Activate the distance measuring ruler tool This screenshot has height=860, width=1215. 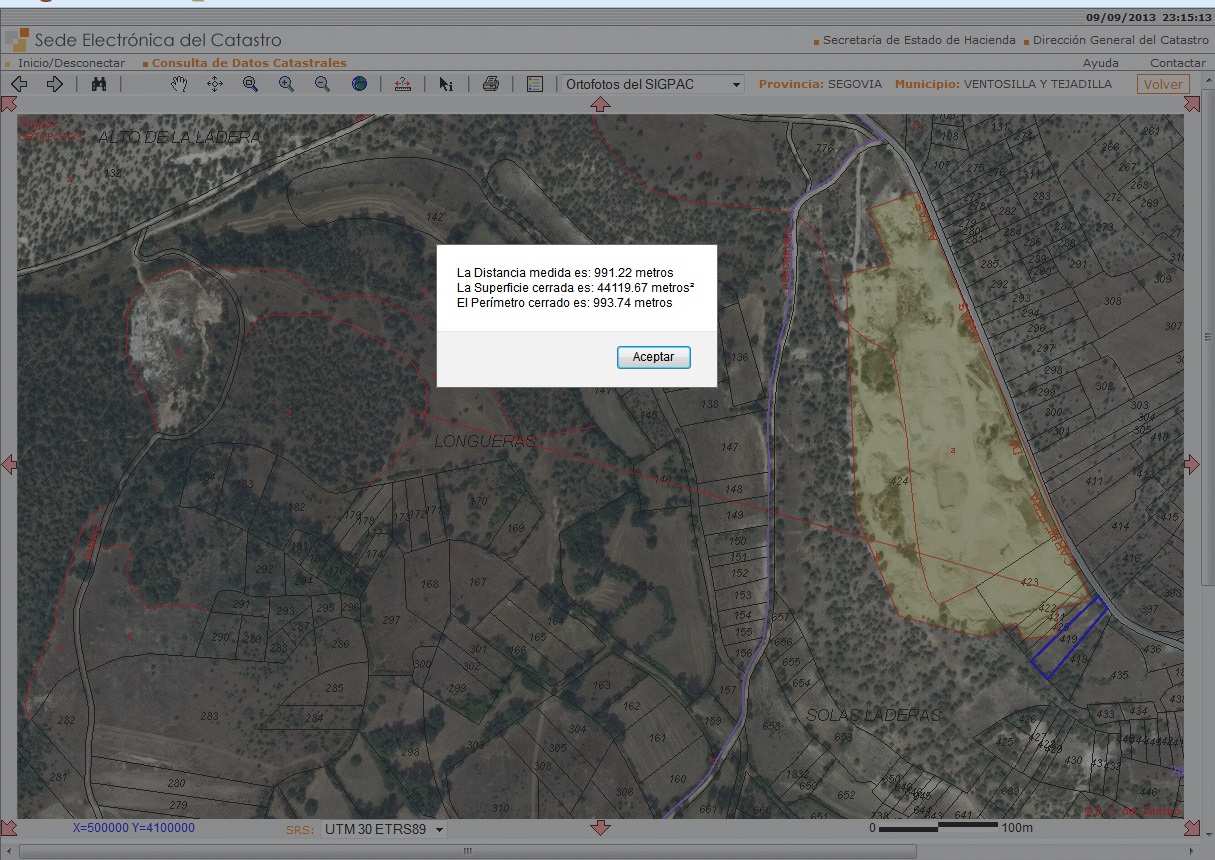402,84
